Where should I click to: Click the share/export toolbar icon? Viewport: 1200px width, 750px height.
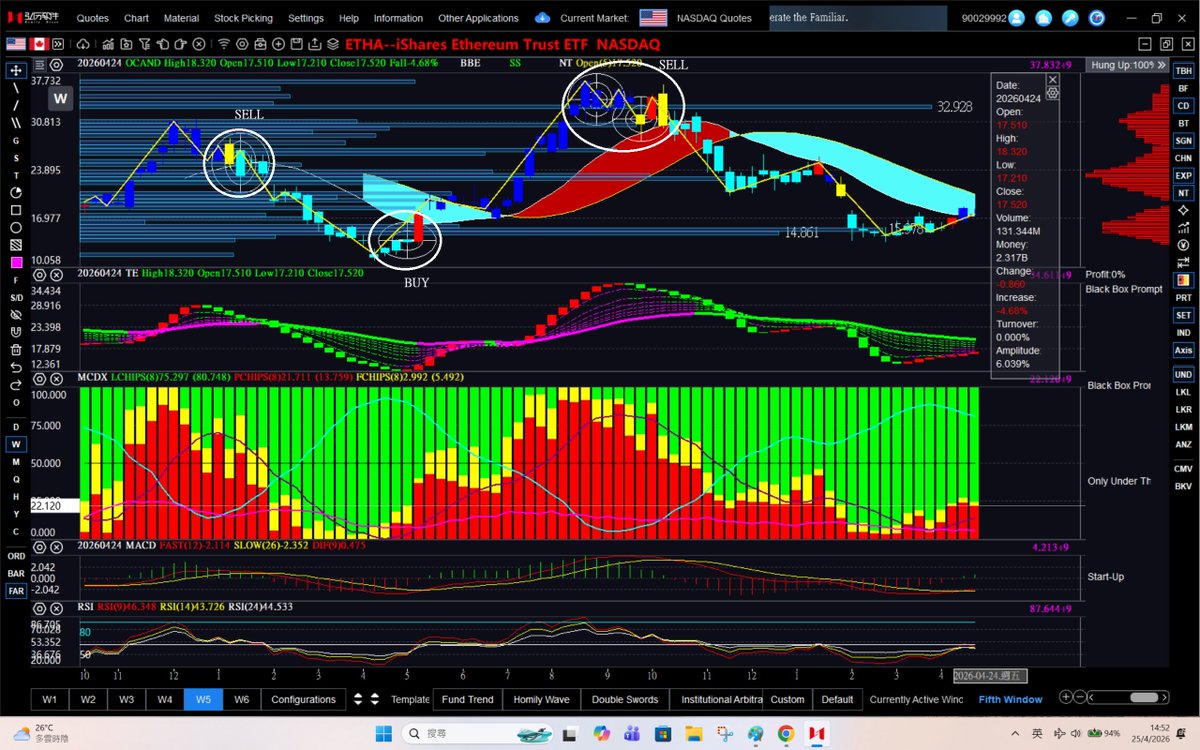coord(315,44)
